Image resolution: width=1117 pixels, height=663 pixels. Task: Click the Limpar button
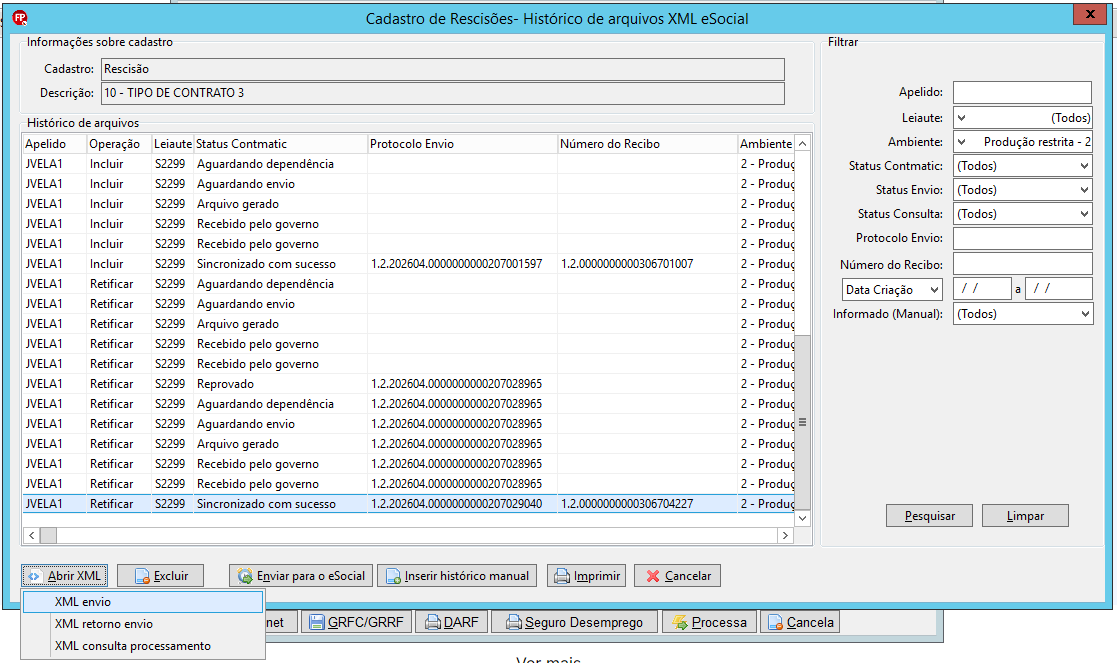tap(1025, 516)
